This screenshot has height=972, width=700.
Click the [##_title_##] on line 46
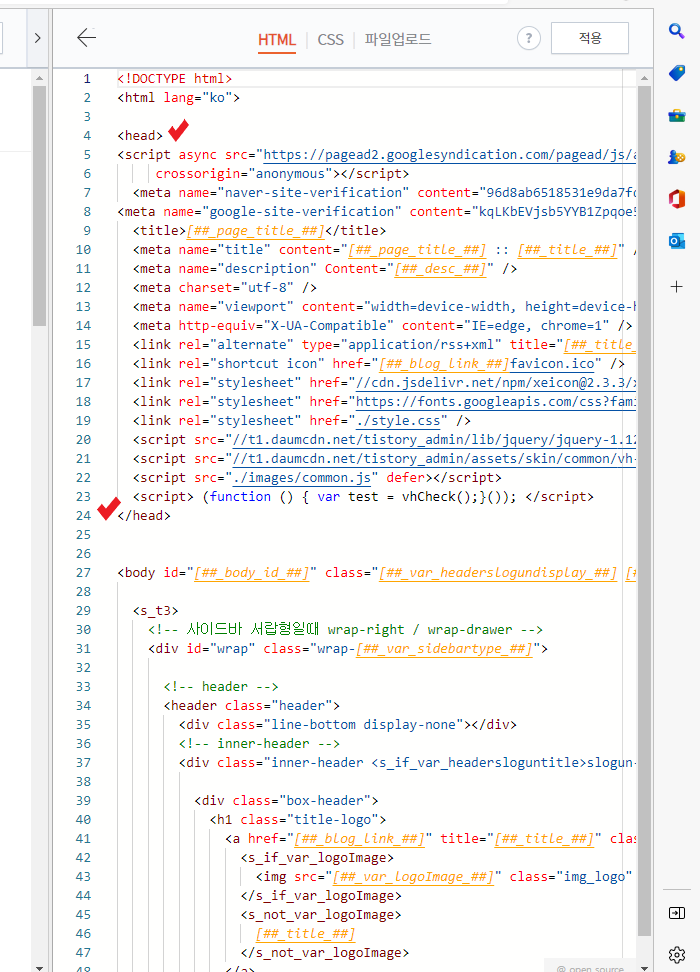(x=306, y=934)
